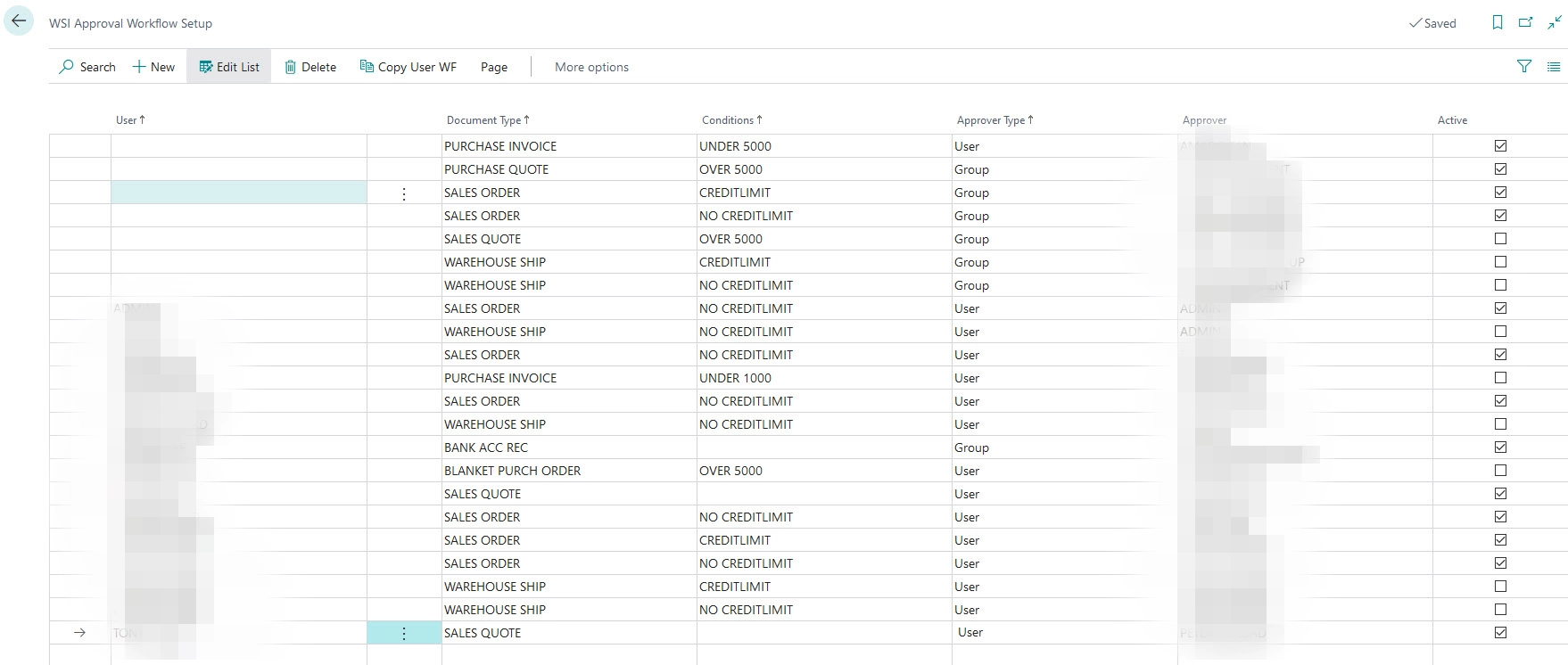Check Active for WAREHOUSE SHIP CREDITLIMIT Group row
This screenshot has height=665, width=1568.
click(1500, 262)
